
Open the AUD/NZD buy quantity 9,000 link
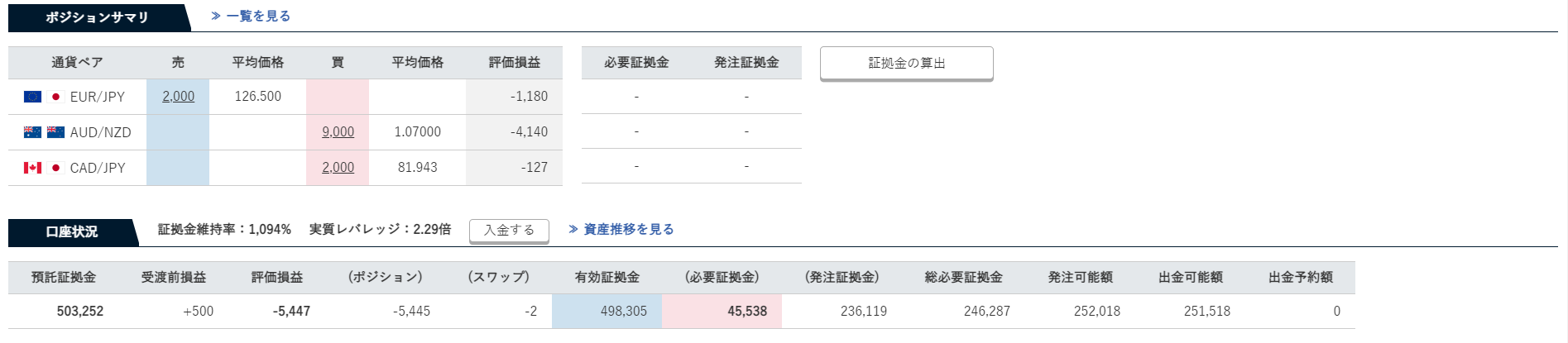pyautogui.click(x=338, y=131)
